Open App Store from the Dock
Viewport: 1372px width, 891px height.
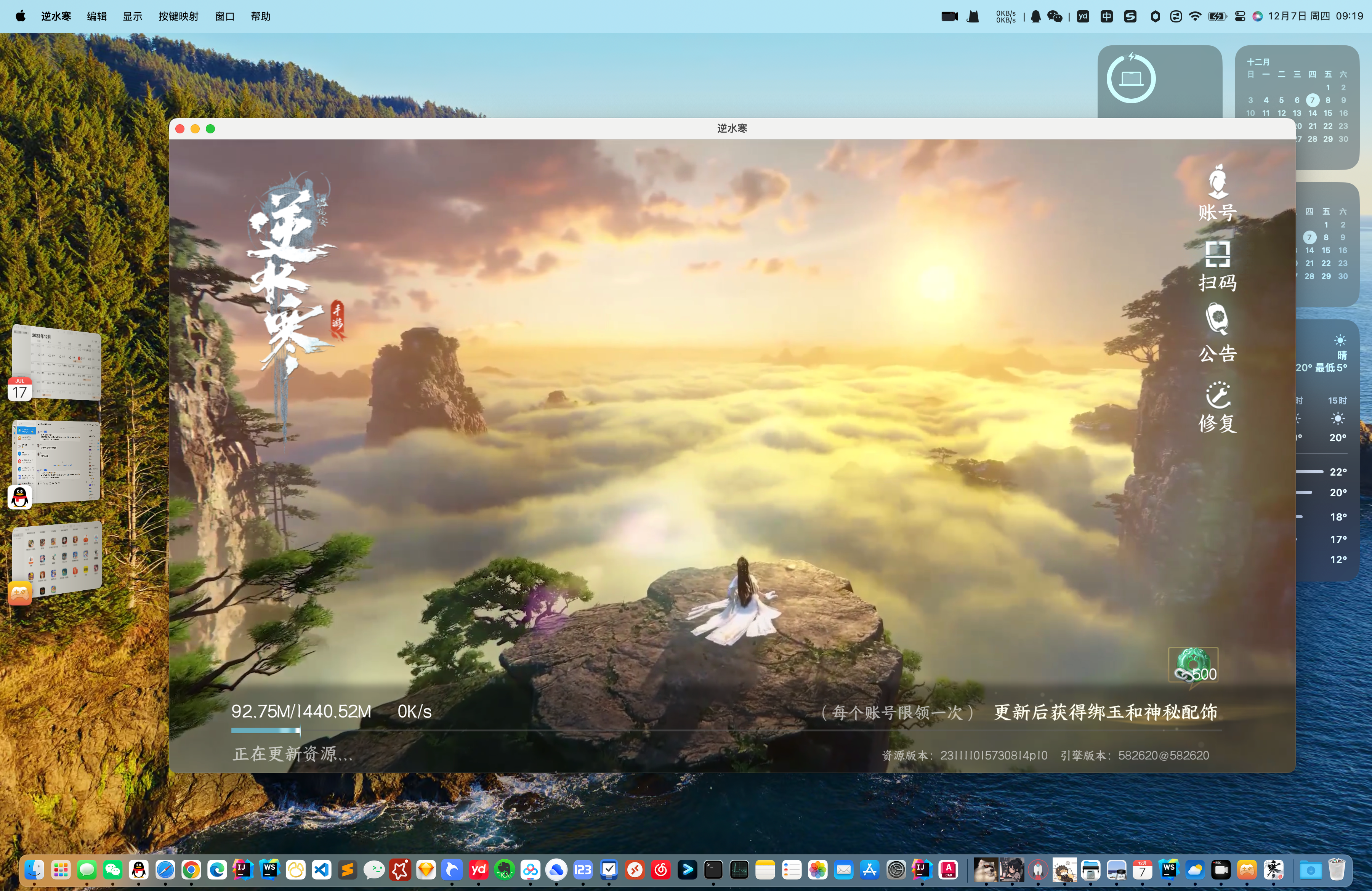pyautogui.click(x=870, y=869)
